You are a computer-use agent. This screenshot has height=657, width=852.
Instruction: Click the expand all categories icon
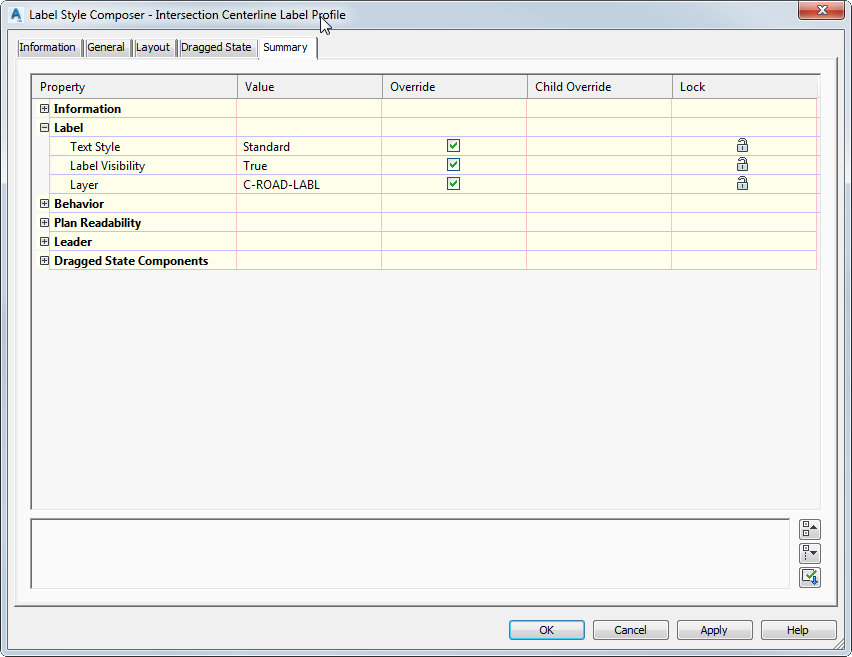coord(810,553)
